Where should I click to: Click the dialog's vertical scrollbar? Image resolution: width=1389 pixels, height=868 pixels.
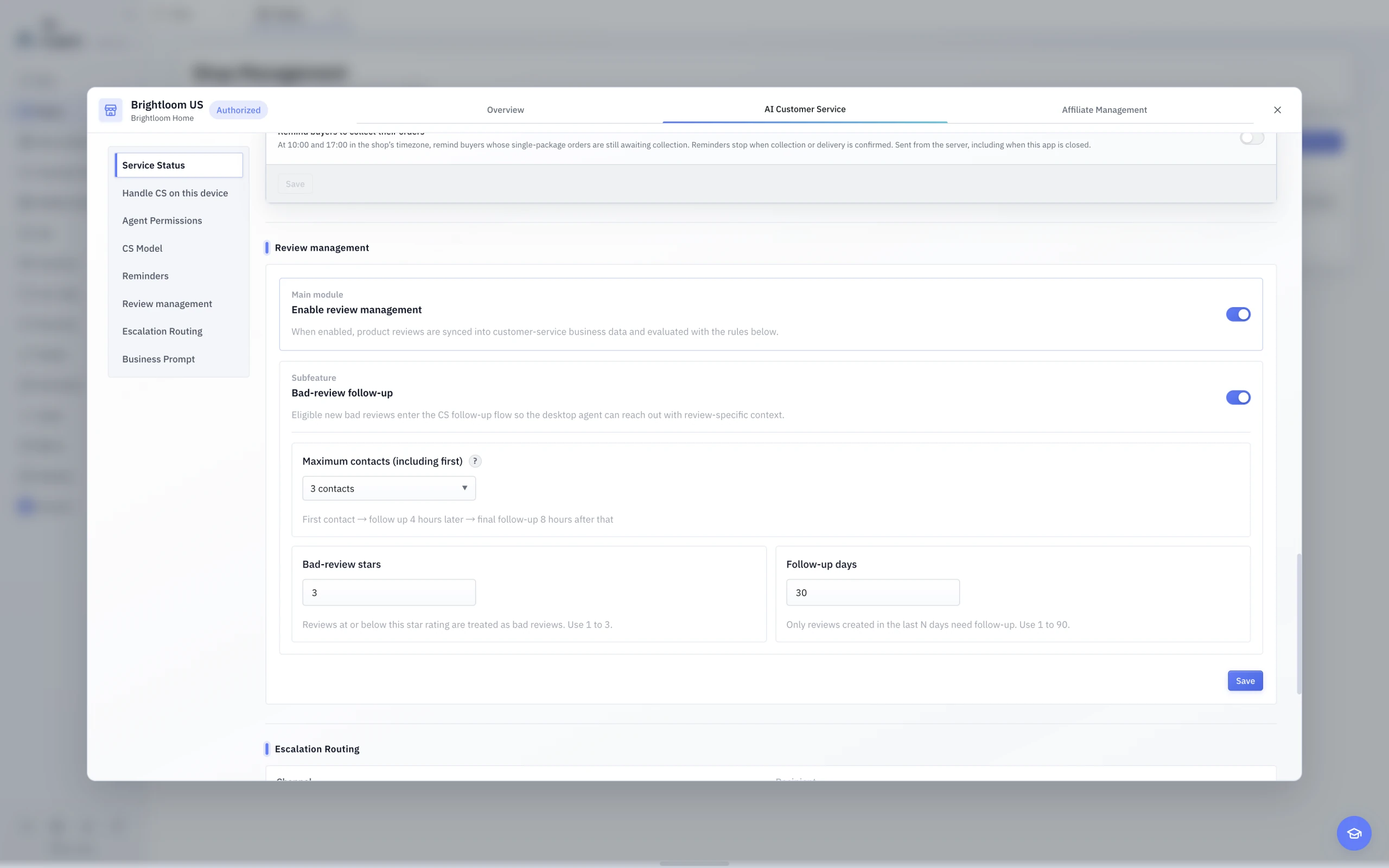click(1298, 624)
